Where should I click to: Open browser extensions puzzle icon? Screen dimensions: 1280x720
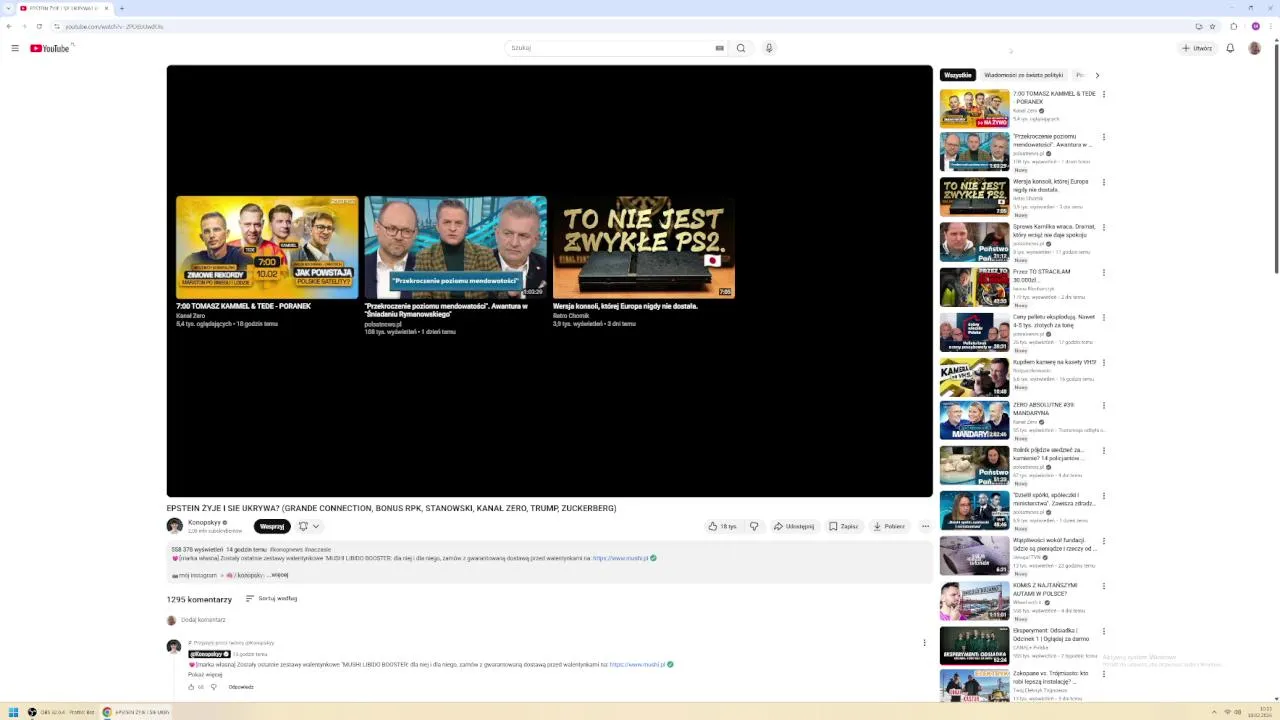(1234, 26)
